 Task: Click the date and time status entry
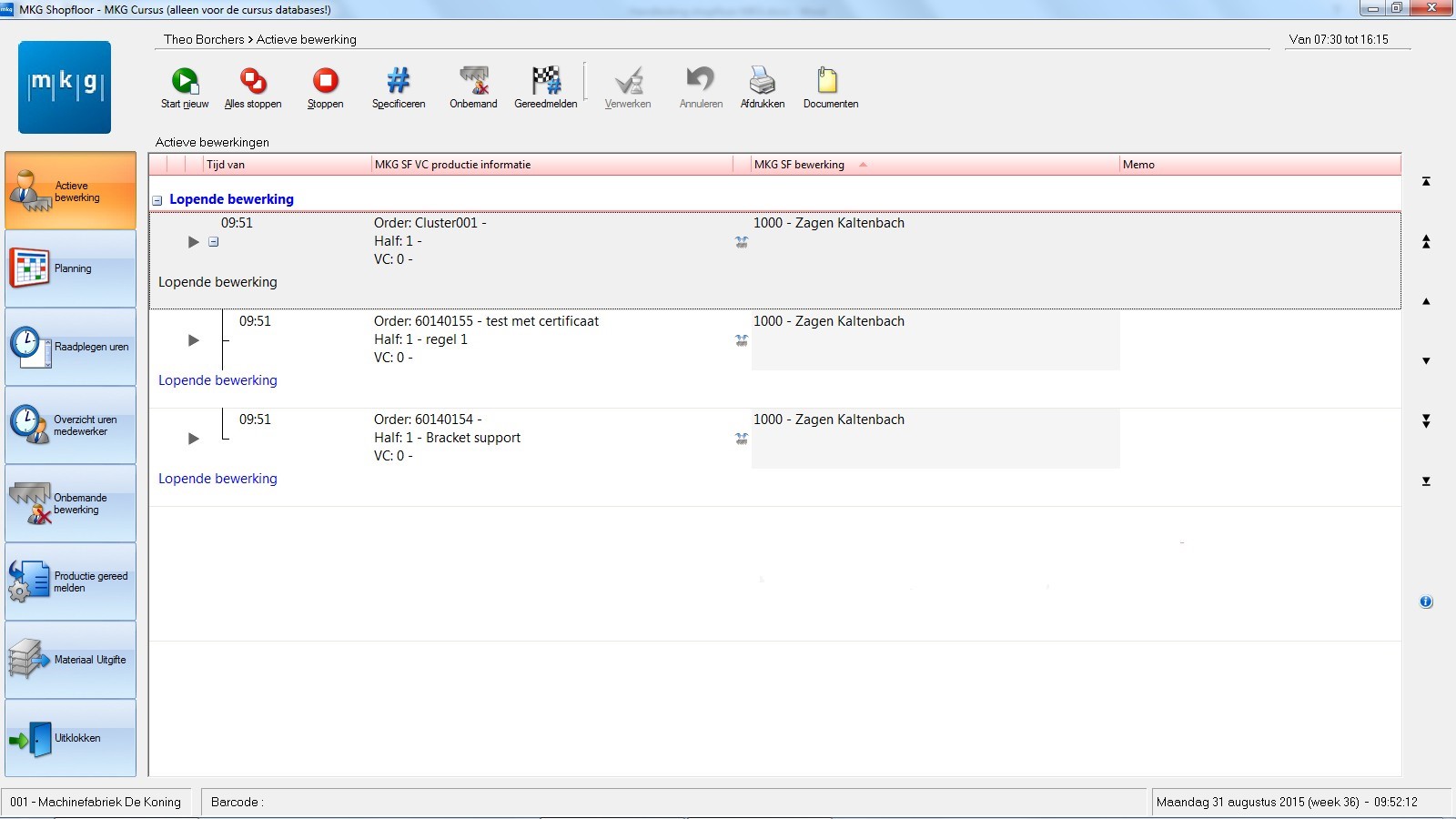[1287, 802]
